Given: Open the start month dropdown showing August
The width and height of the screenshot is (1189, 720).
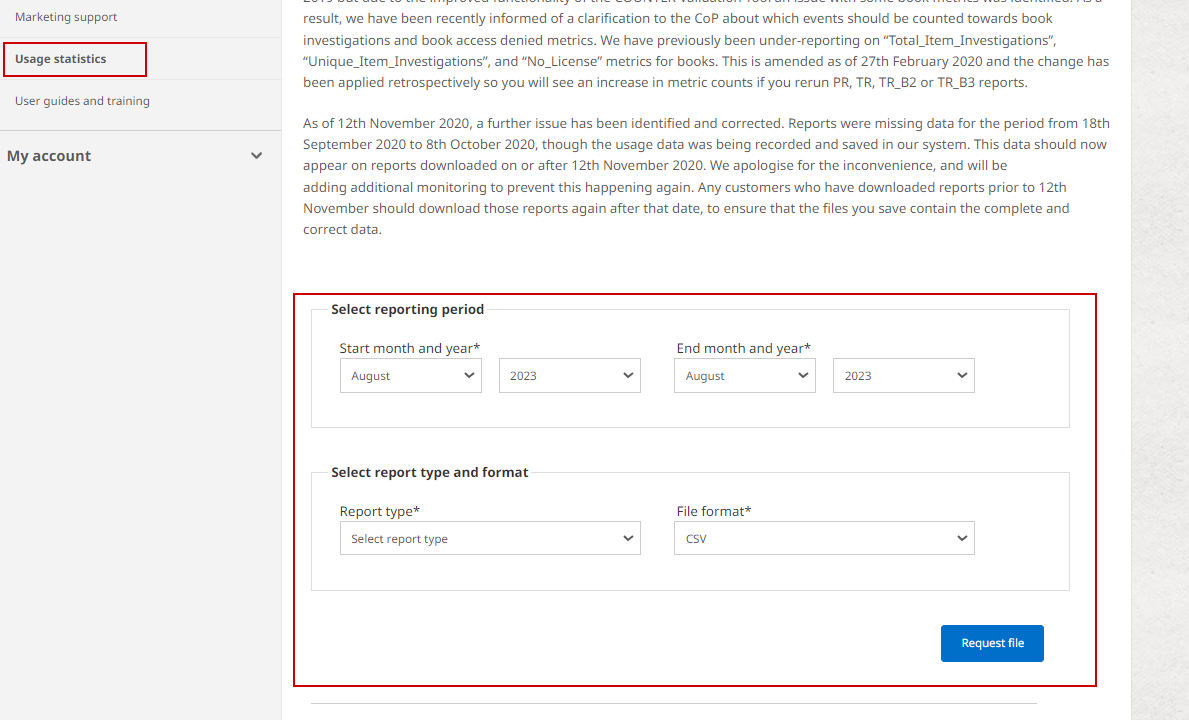Looking at the screenshot, I should [x=410, y=376].
